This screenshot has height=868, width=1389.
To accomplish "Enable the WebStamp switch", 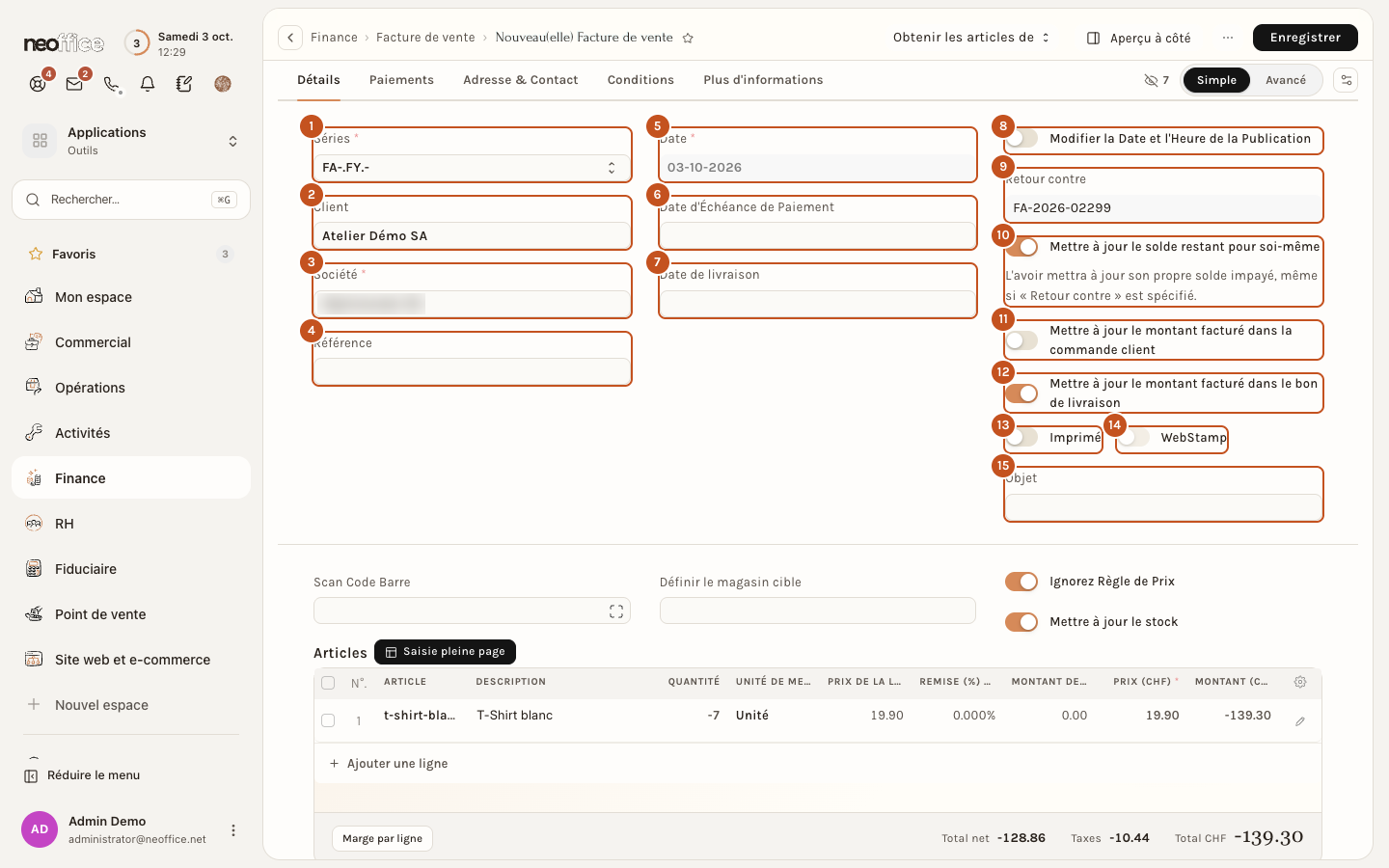I will click(x=1133, y=438).
